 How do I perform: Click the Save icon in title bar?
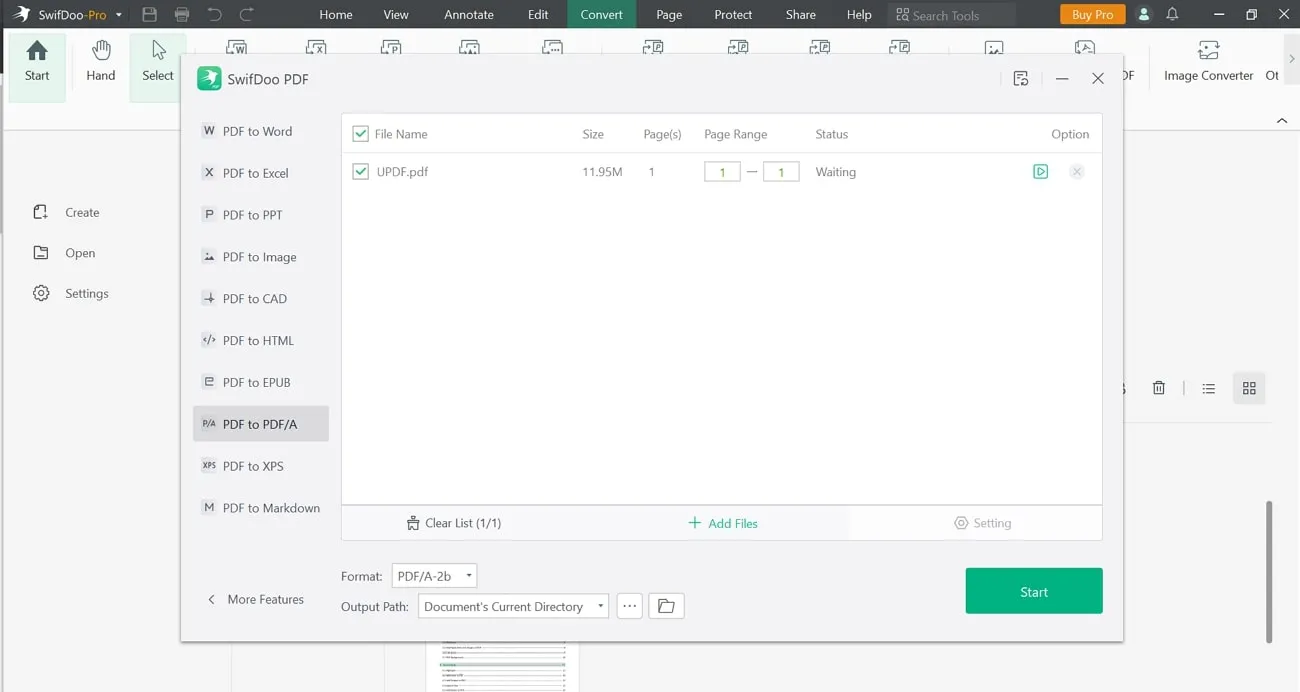tap(149, 15)
